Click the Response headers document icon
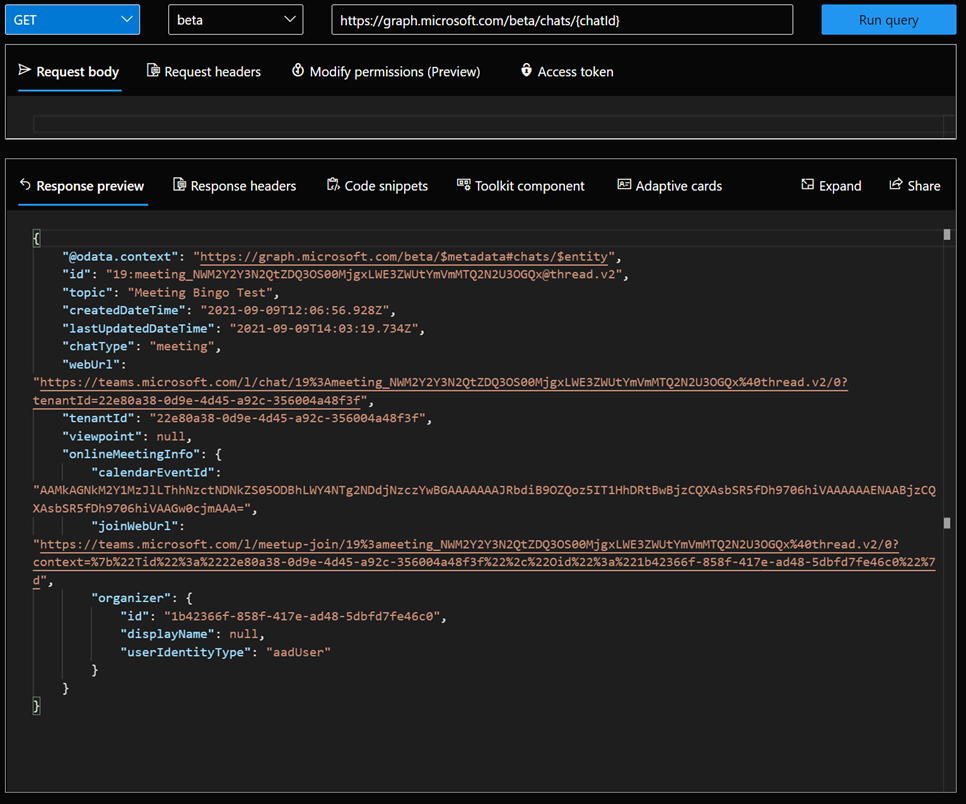 click(x=179, y=184)
